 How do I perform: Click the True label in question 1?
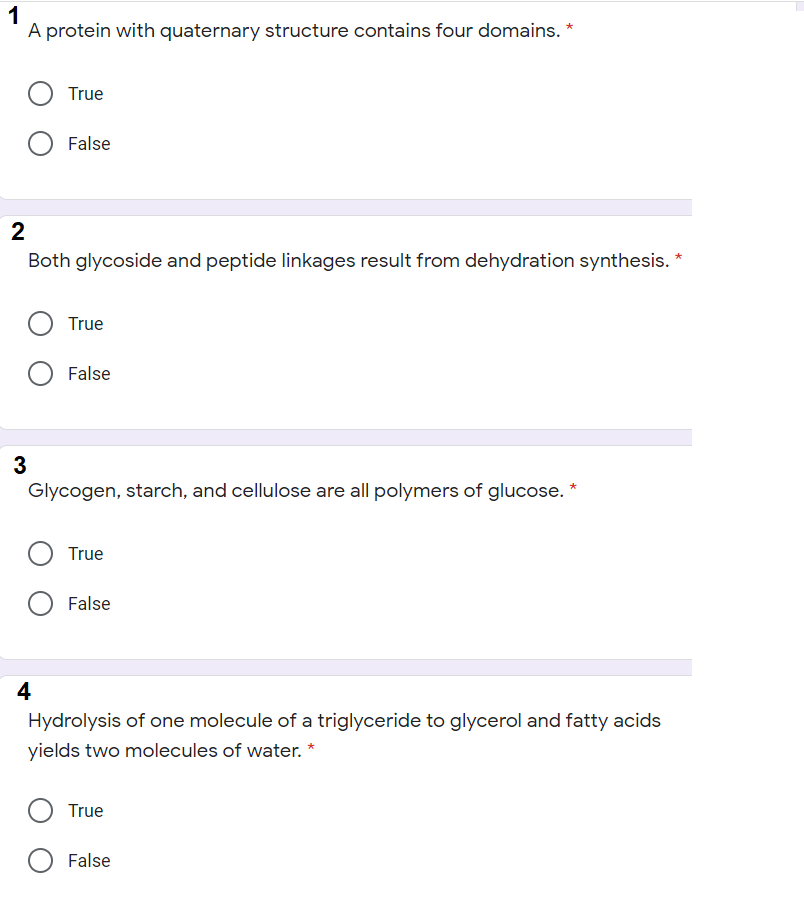86,93
